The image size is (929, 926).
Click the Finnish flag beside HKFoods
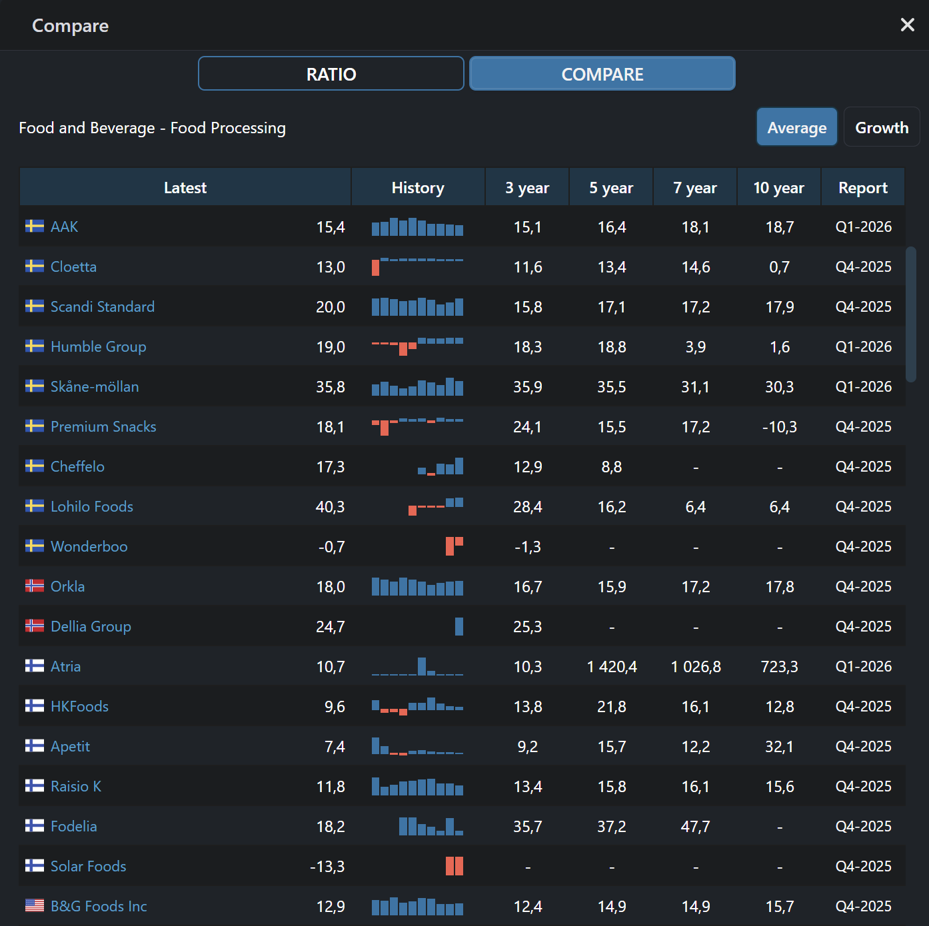pos(34,706)
